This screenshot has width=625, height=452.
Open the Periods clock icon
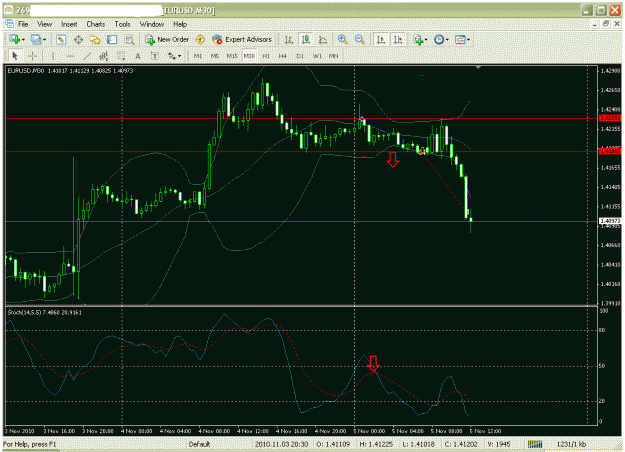pos(439,39)
